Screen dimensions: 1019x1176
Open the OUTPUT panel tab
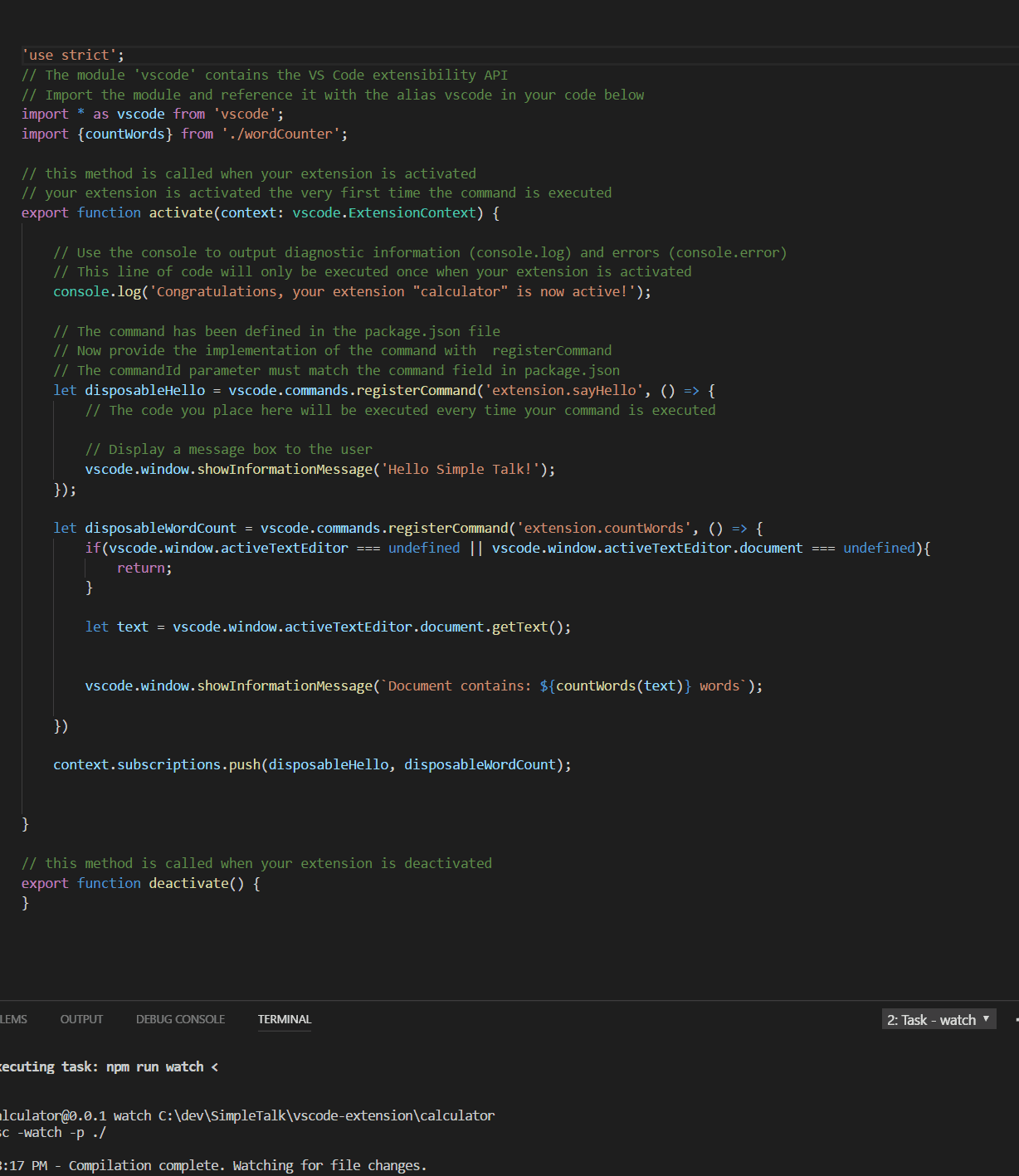point(81,1019)
